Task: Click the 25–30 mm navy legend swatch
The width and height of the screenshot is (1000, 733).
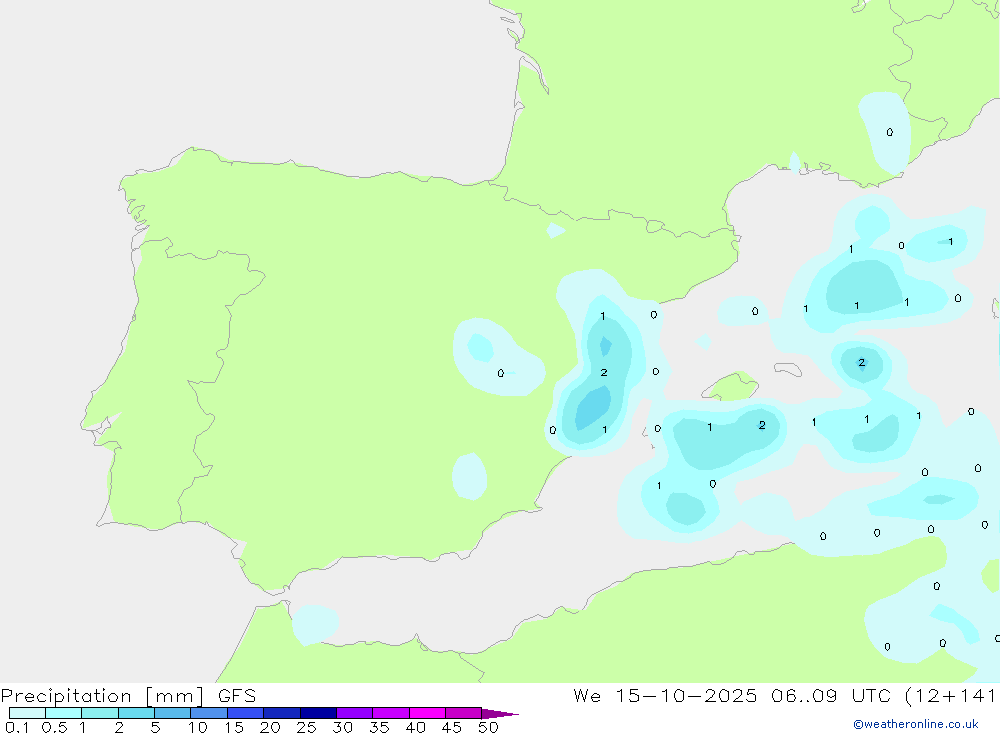Action: pyautogui.click(x=318, y=713)
